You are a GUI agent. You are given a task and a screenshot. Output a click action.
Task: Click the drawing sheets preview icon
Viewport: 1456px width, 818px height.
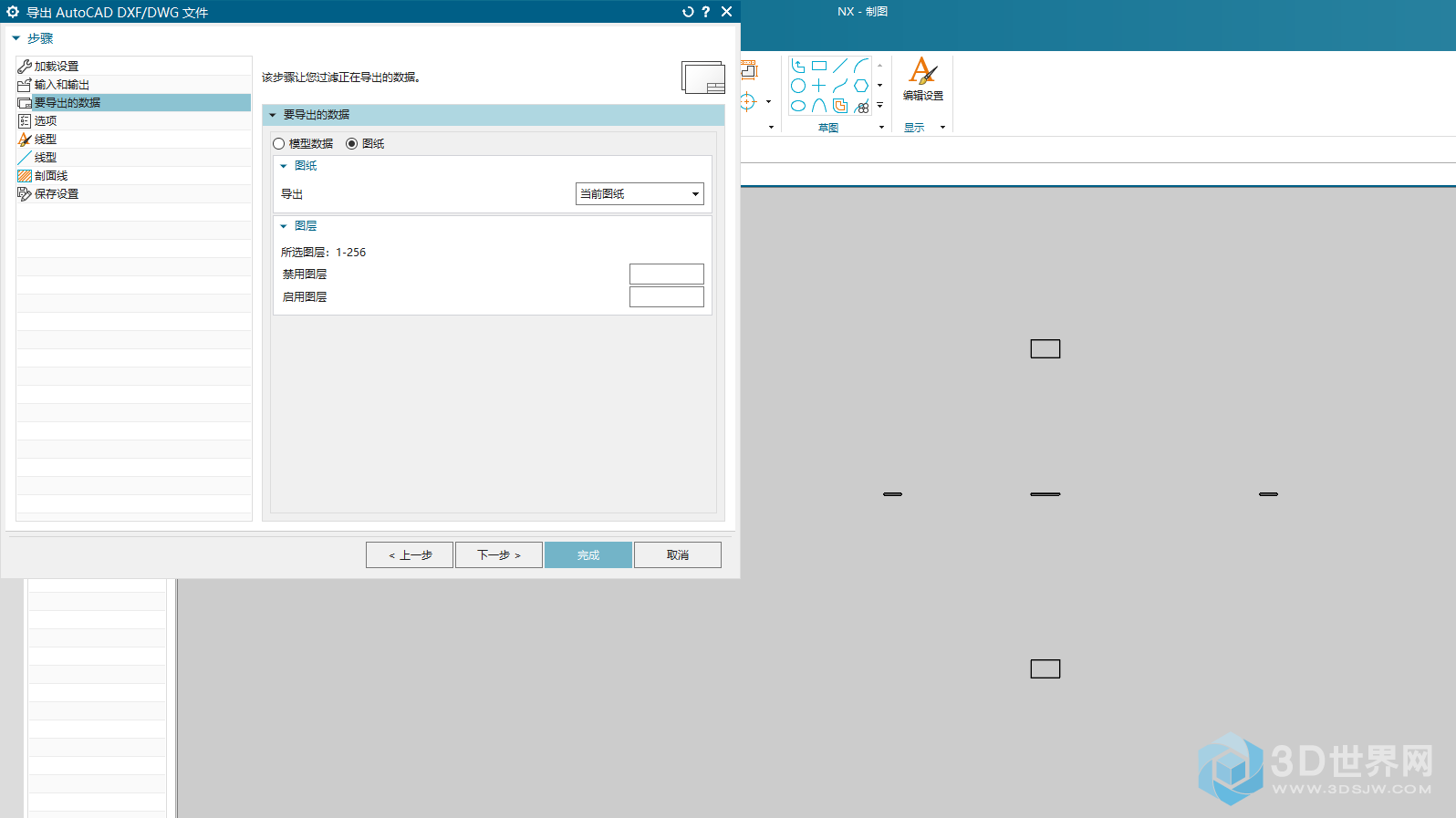click(x=702, y=78)
